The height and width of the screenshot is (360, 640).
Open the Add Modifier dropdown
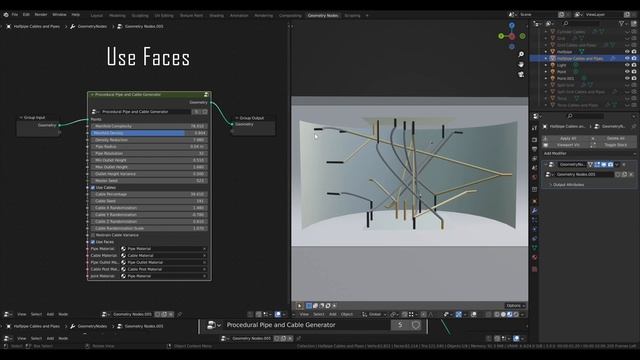click(589, 153)
